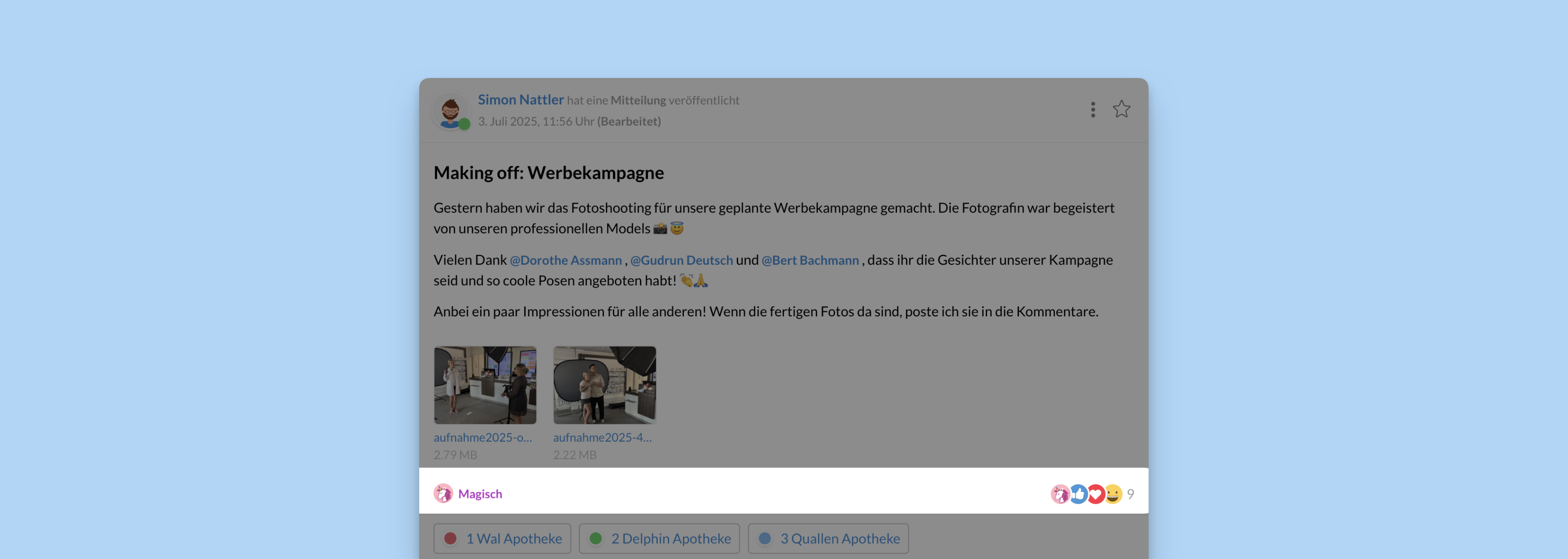
Task: Select the 2 Delphin Apotheke tag
Action: (659, 538)
